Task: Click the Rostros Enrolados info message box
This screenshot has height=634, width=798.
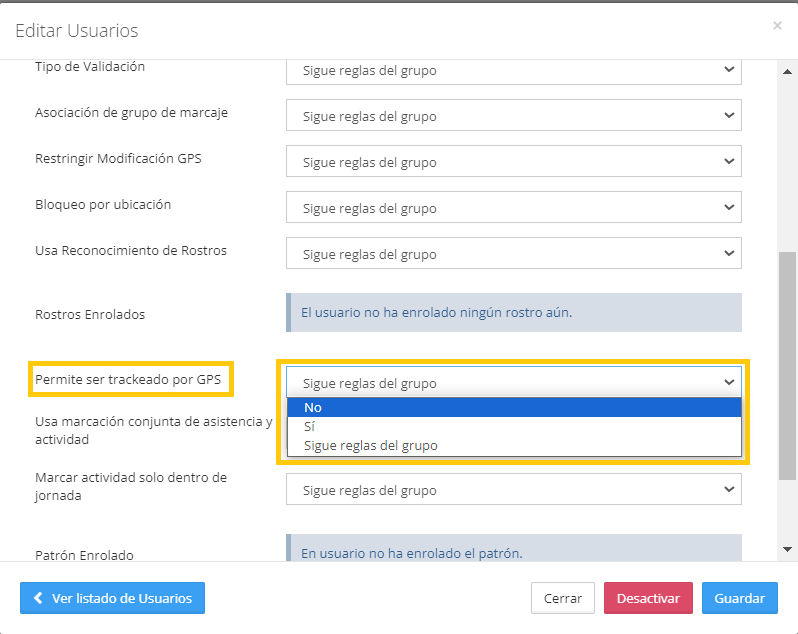Action: (513, 312)
